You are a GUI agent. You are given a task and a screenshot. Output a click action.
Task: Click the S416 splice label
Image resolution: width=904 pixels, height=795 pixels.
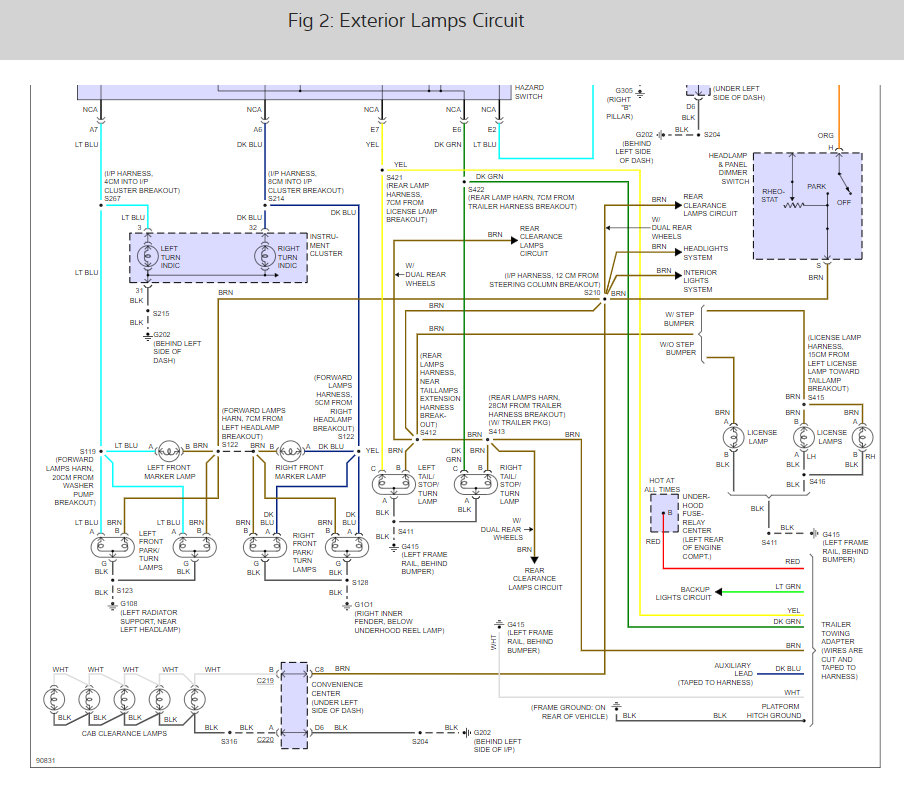817,481
